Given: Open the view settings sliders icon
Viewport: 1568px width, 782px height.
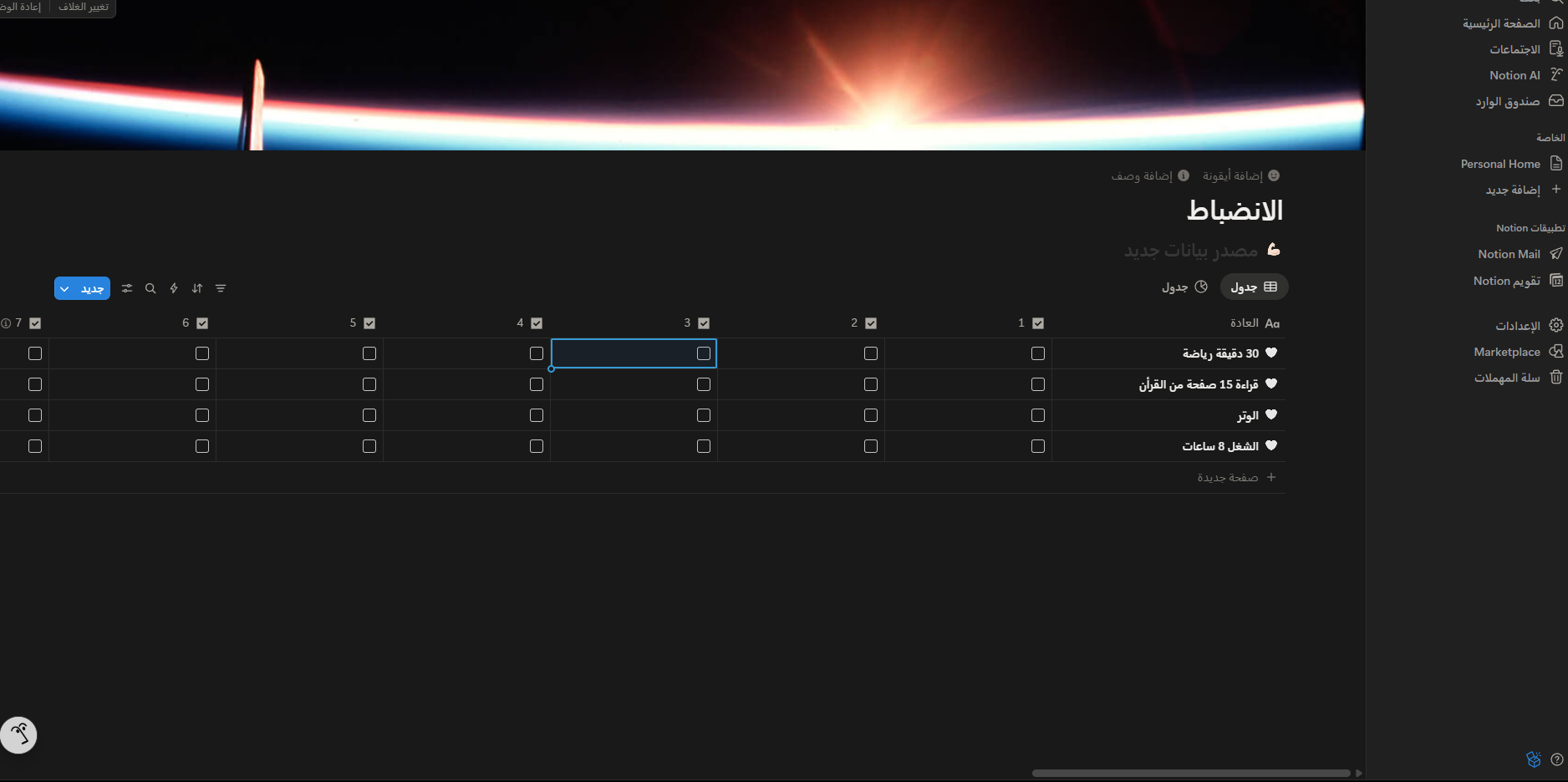Looking at the screenshot, I should click(127, 288).
